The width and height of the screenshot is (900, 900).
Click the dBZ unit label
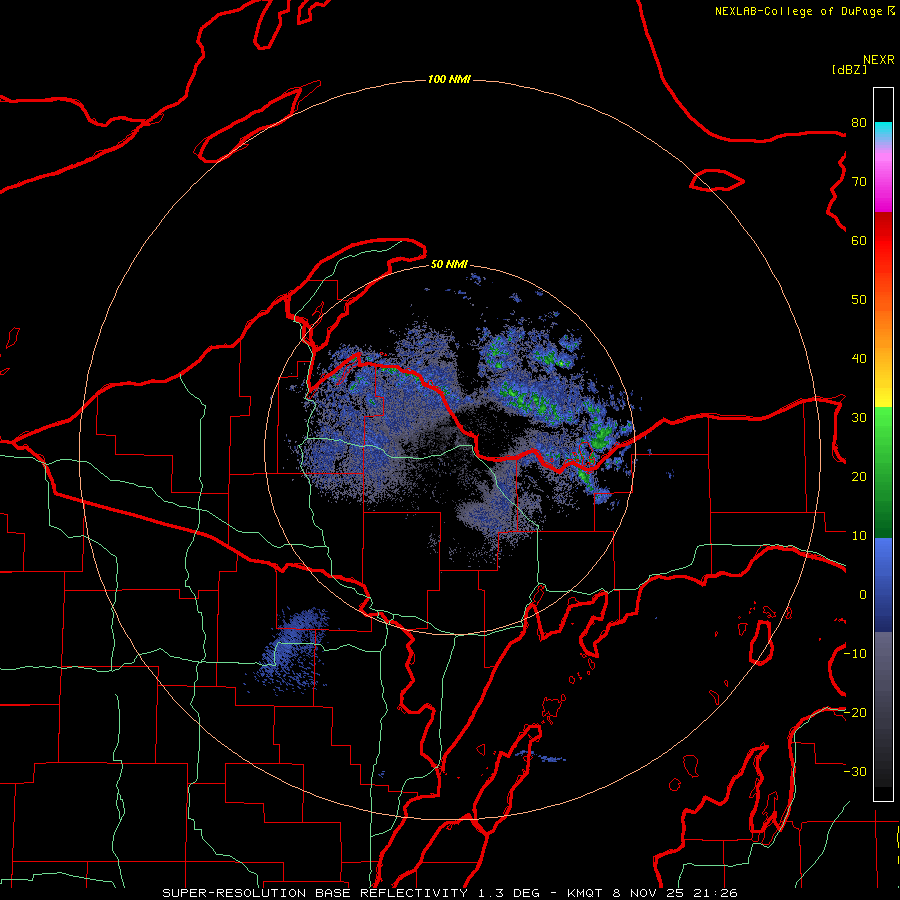click(x=849, y=69)
